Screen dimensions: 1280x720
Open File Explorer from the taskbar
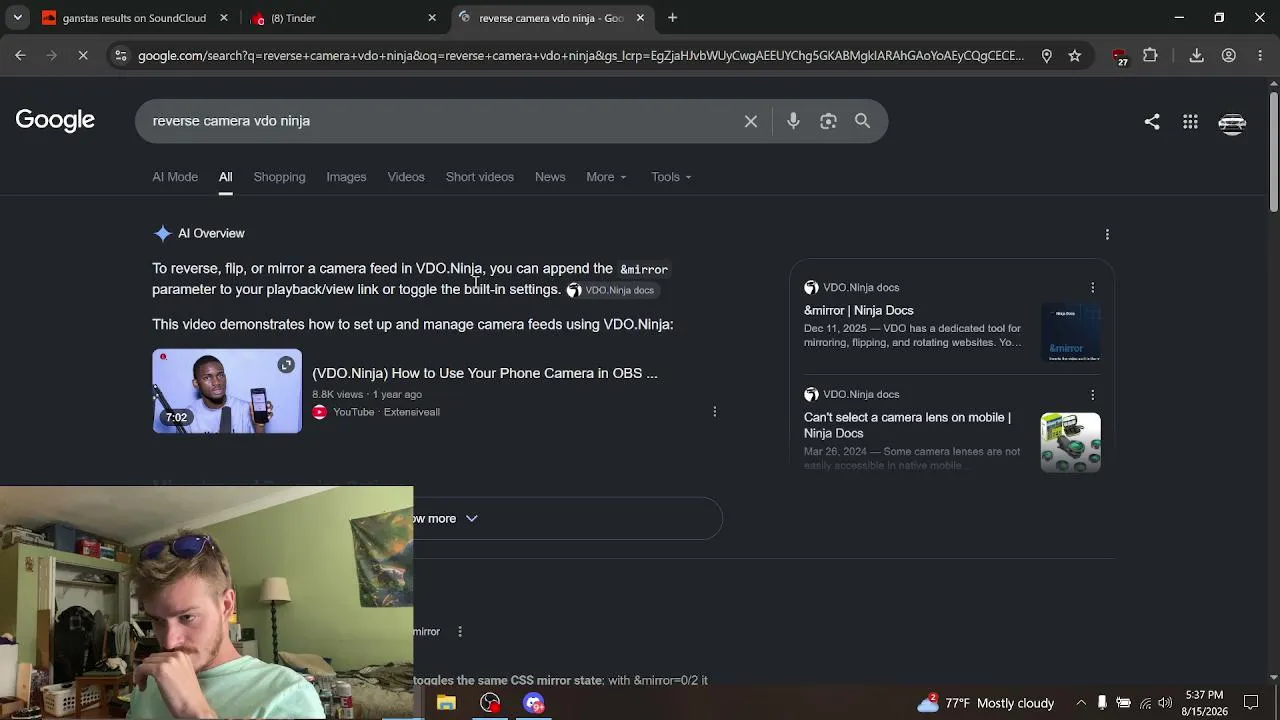point(446,703)
